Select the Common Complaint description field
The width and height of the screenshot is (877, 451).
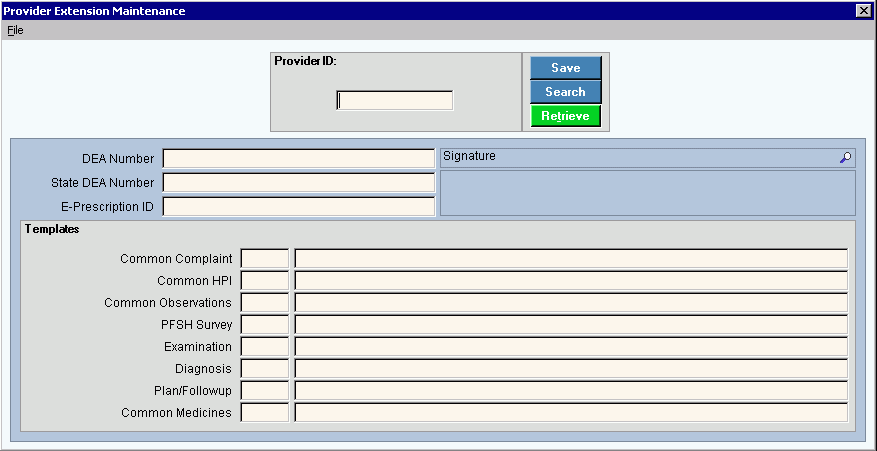(571, 259)
